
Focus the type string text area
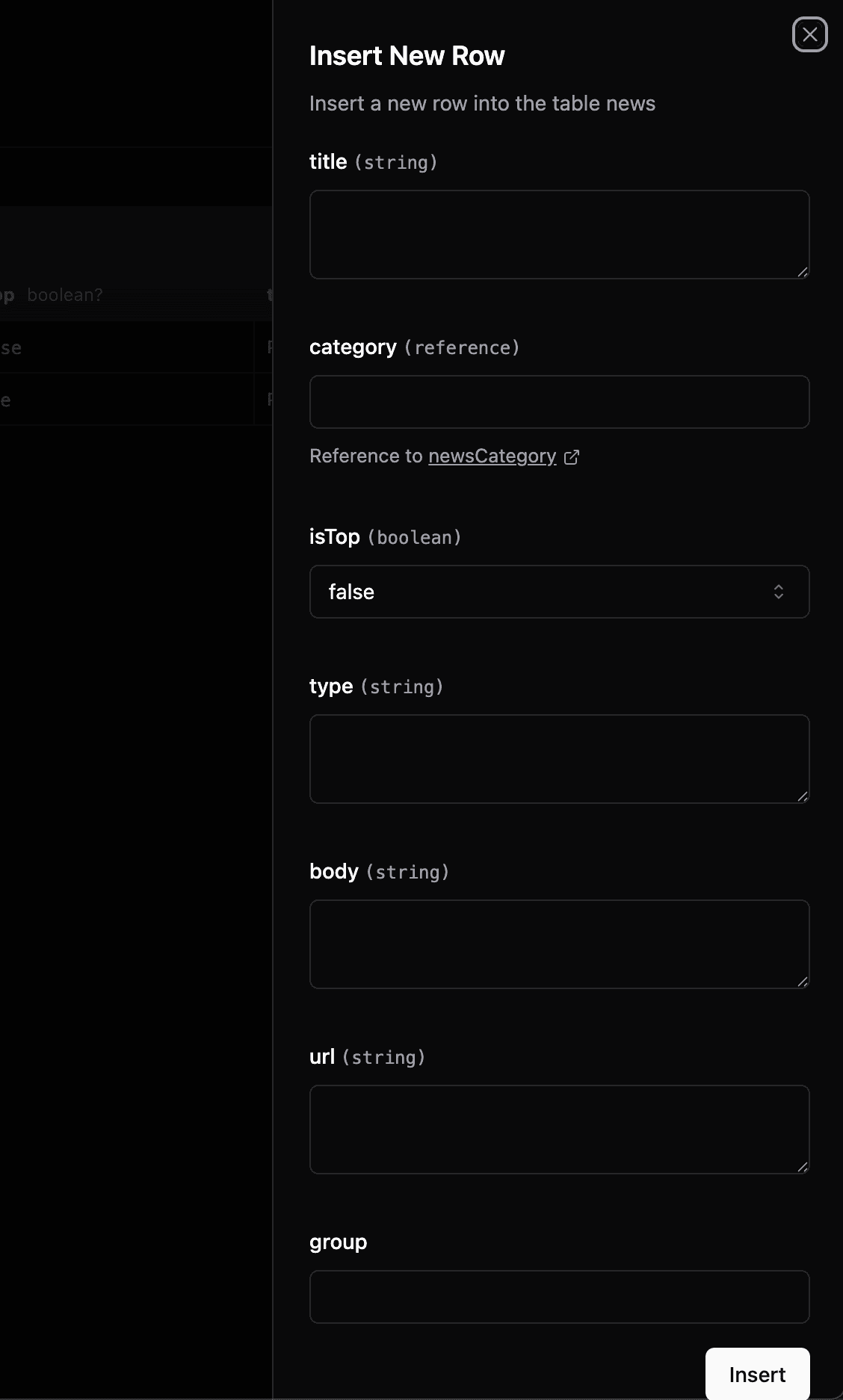tap(559, 759)
